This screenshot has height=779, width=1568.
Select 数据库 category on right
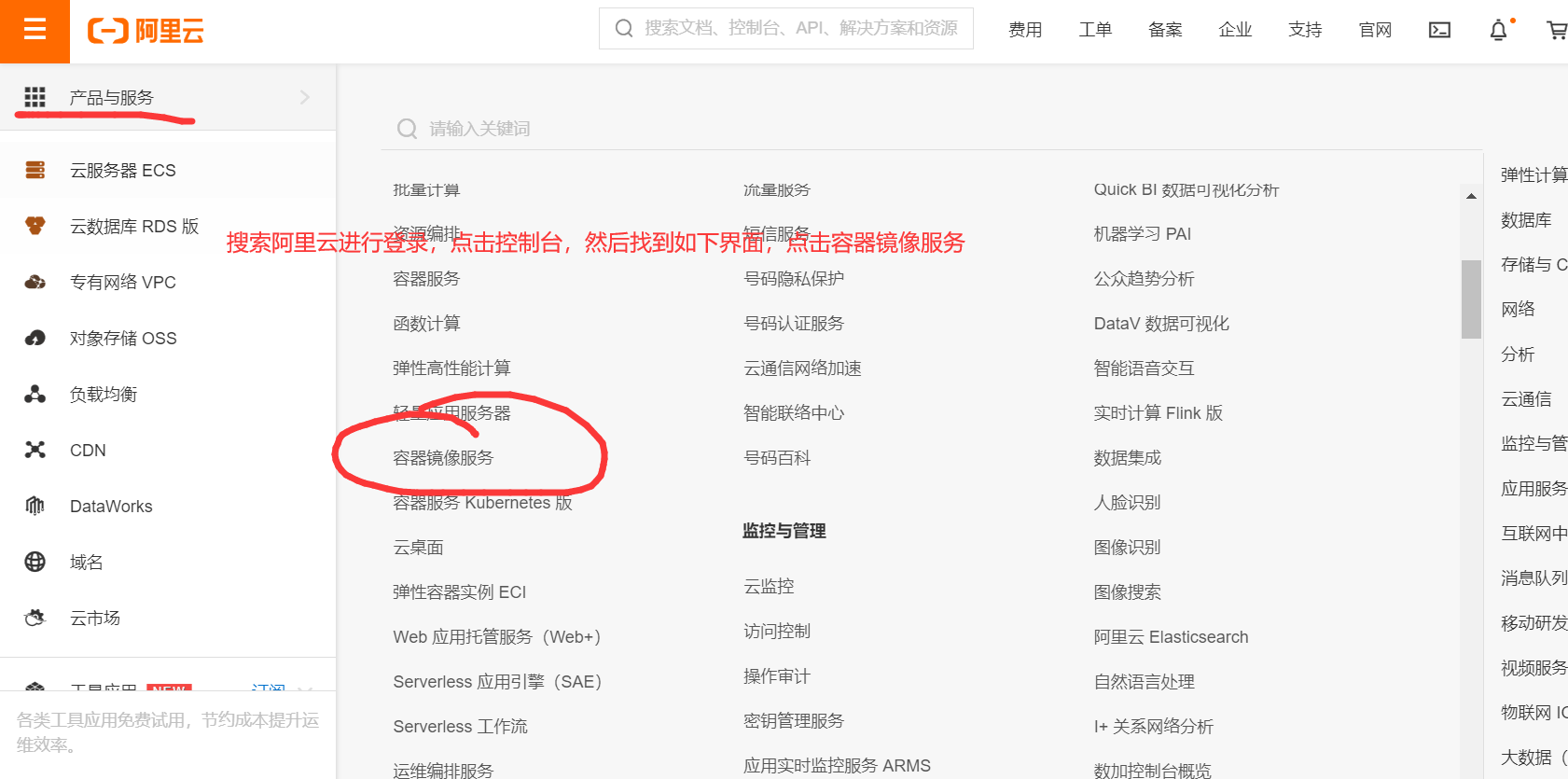click(1526, 219)
